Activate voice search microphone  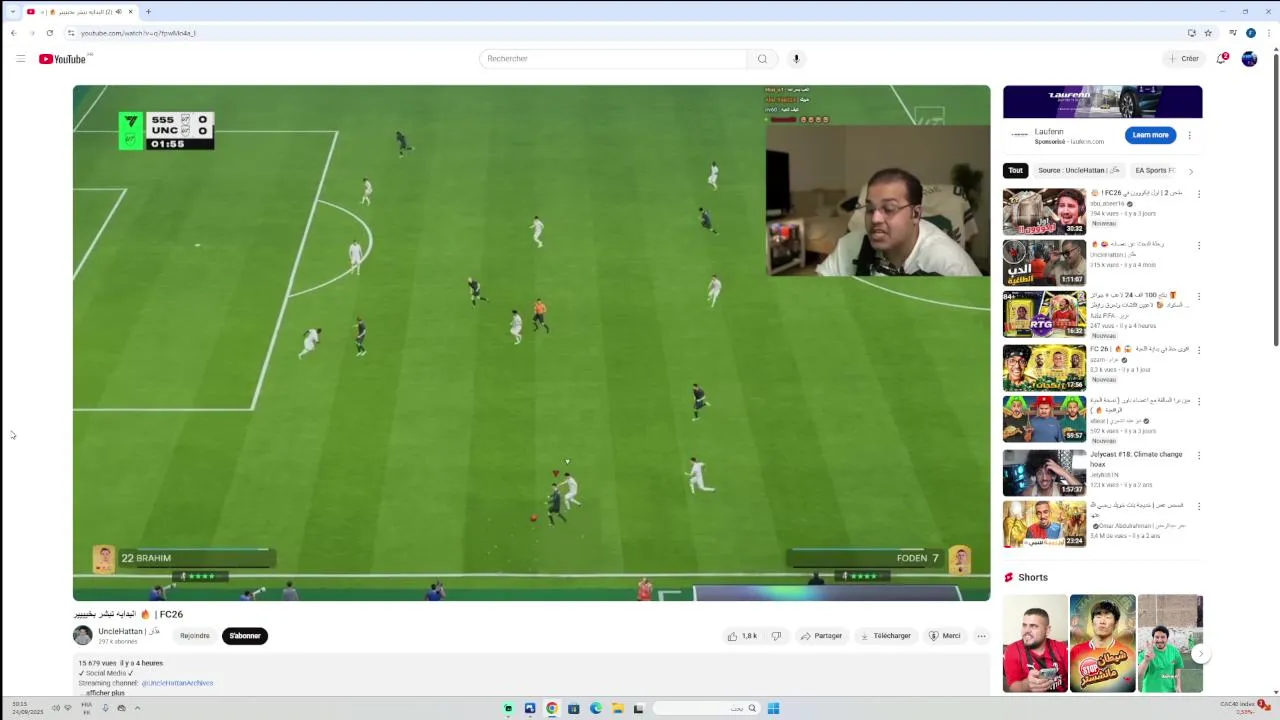[796, 59]
